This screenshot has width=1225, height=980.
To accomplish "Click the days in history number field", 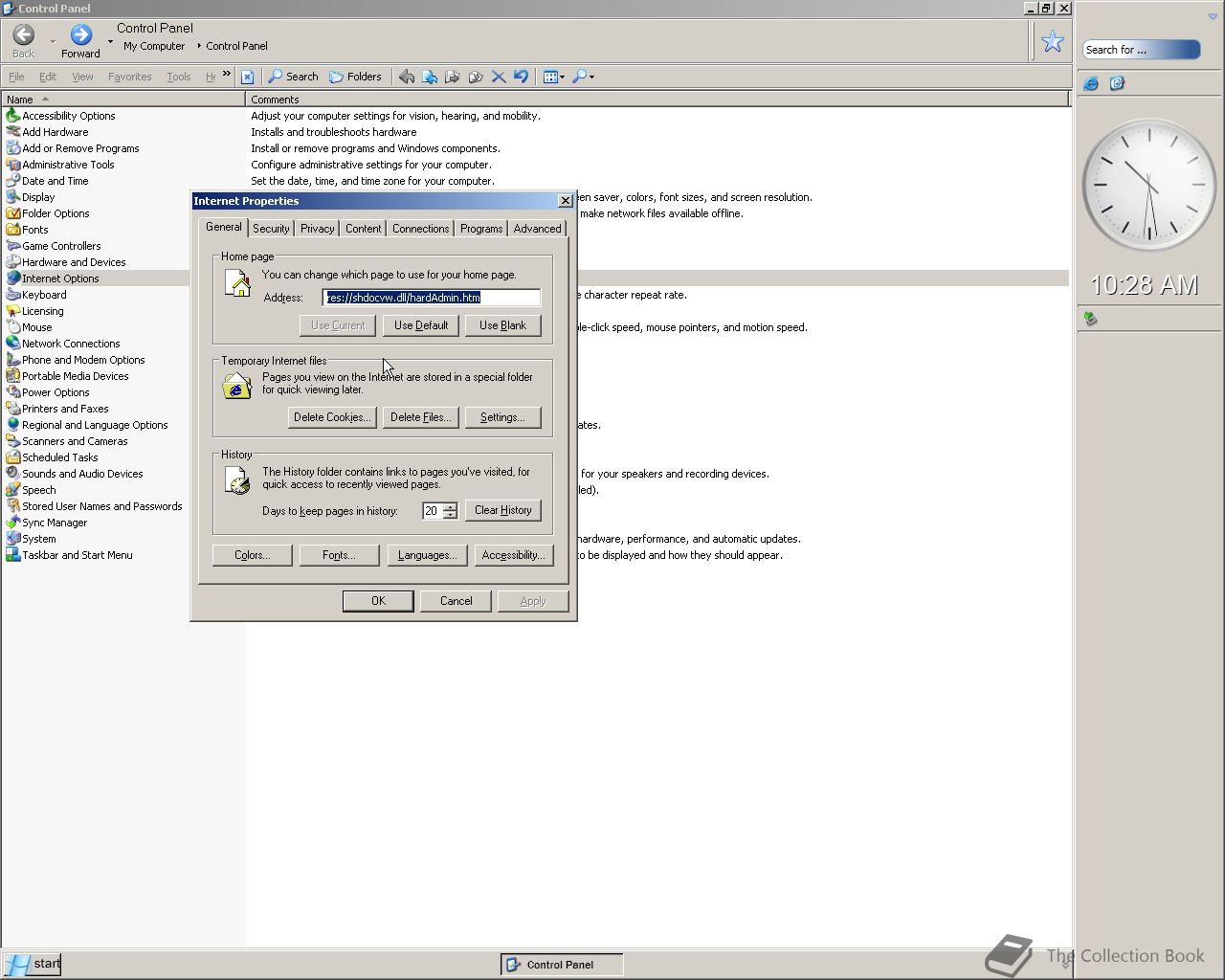I will pyautogui.click(x=432, y=511).
